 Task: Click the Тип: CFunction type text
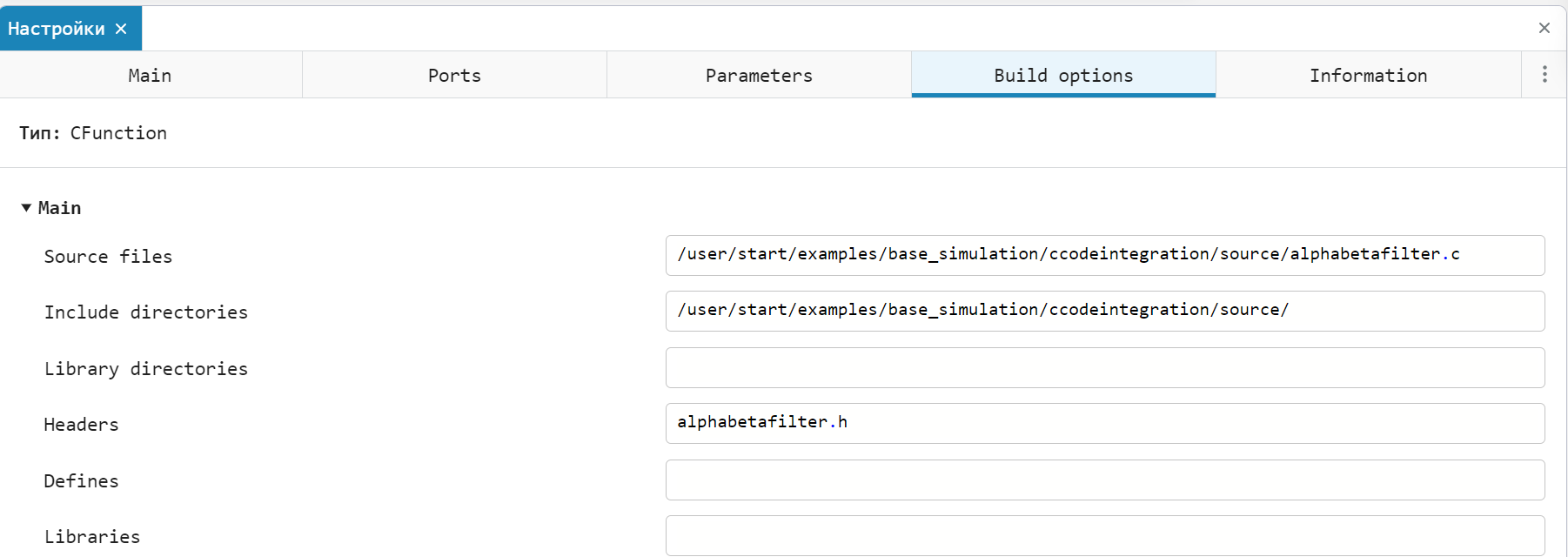[x=93, y=133]
